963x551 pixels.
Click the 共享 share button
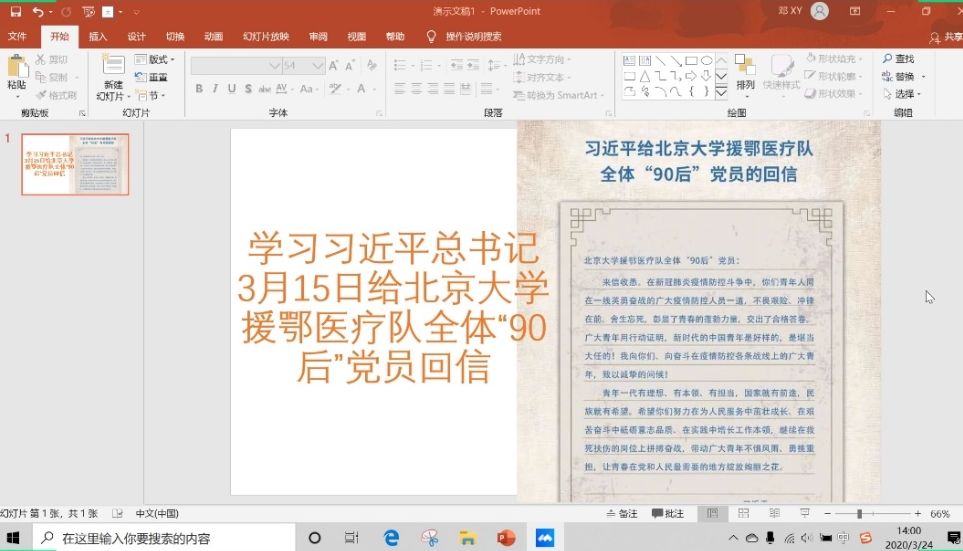945,37
